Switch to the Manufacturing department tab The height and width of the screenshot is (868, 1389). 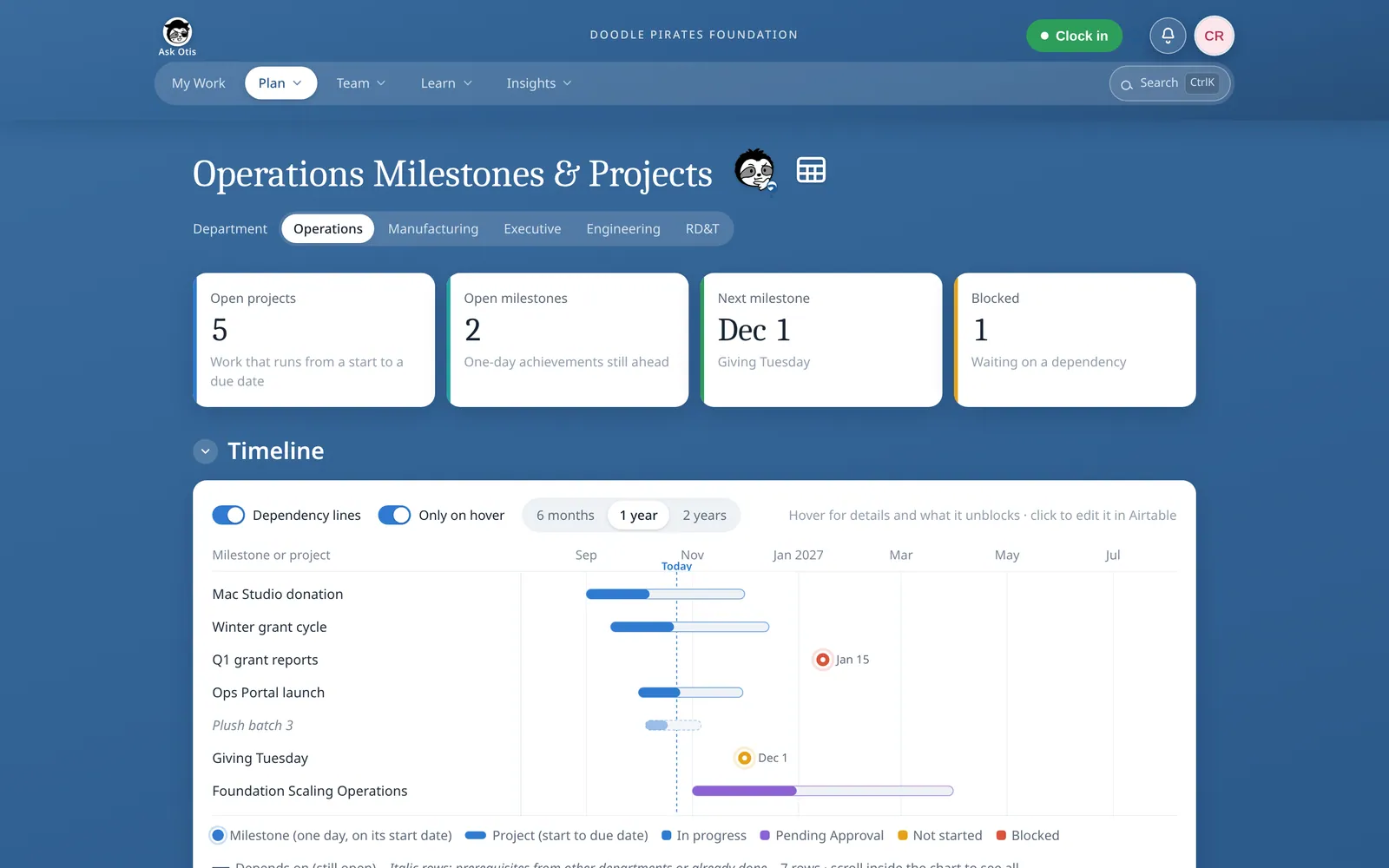pyautogui.click(x=433, y=229)
